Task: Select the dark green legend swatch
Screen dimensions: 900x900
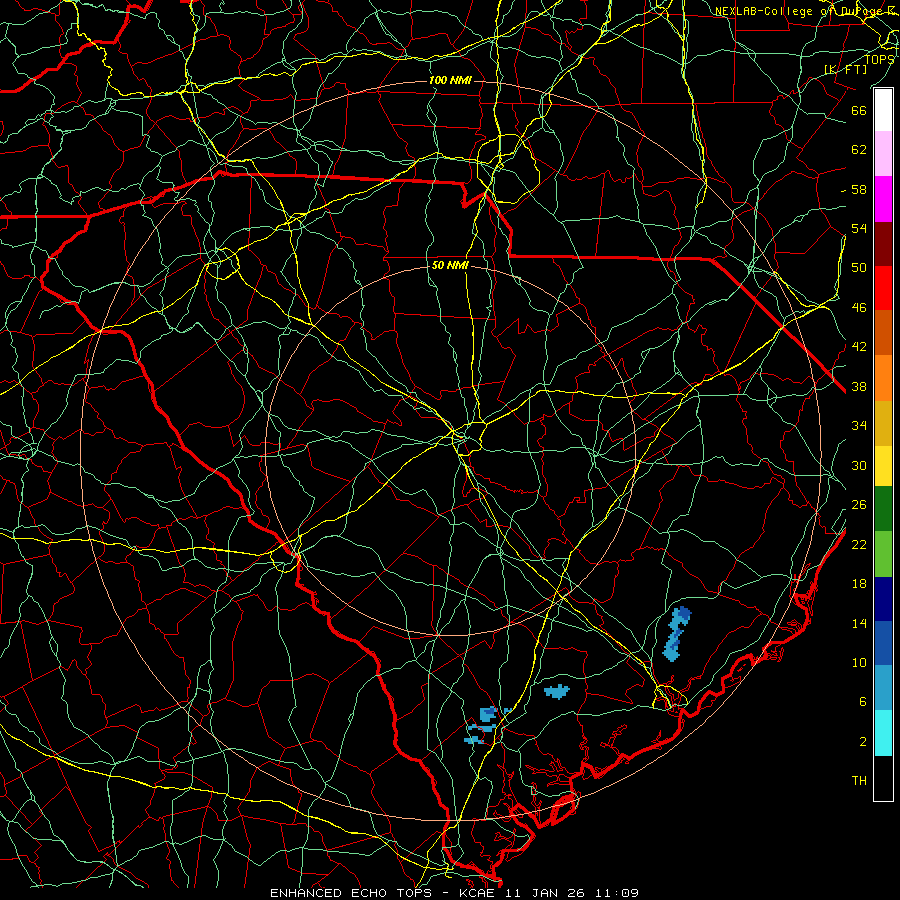Action: pyautogui.click(x=883, y=509)
